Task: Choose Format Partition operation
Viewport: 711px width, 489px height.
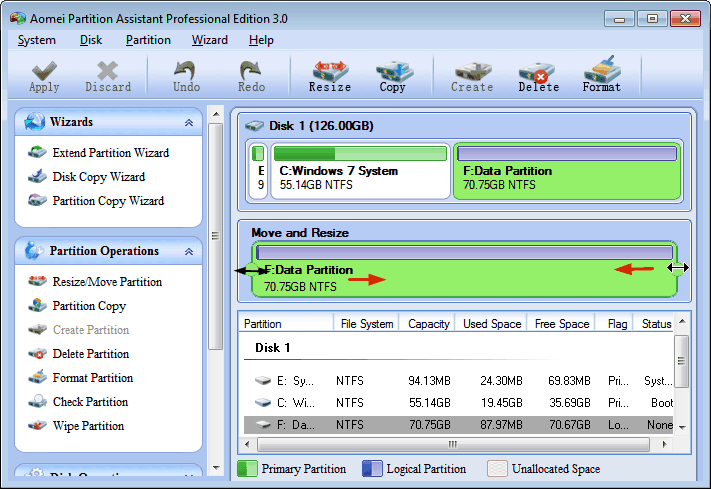Action: click(x=93, y=378)
